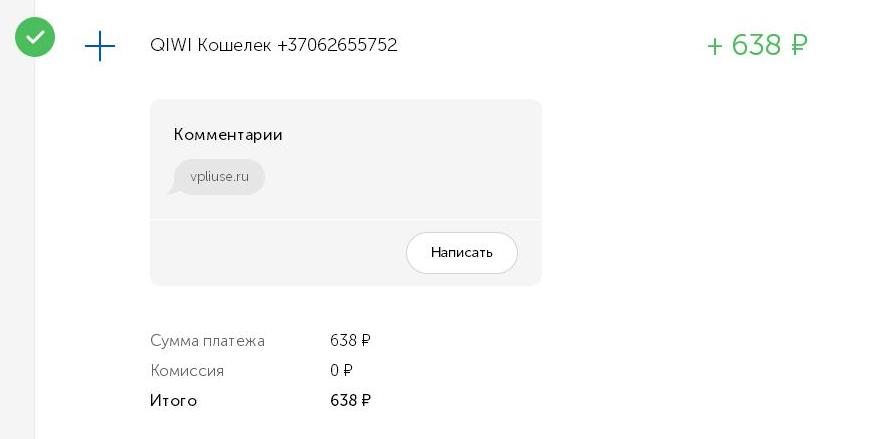The image size is (877, 439).
Task: Select the Комиссия label
Action: (187, 371)
